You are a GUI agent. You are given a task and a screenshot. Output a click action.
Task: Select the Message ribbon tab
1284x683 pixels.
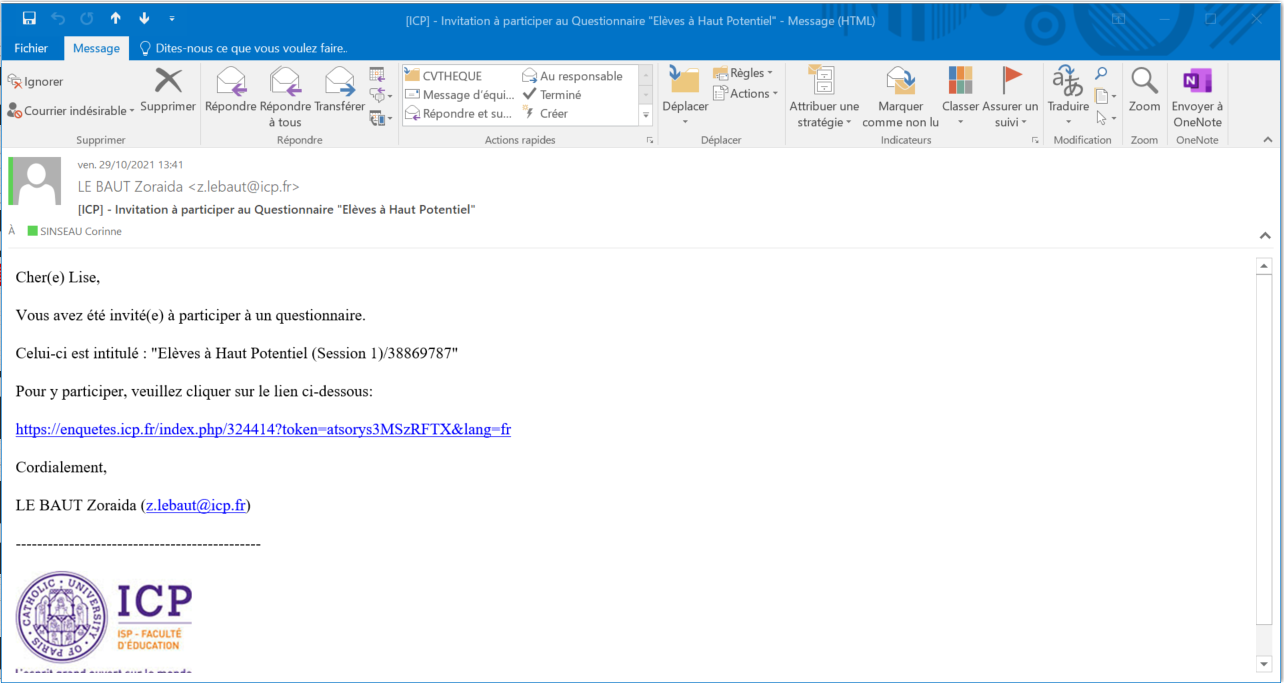coord(96,48)
